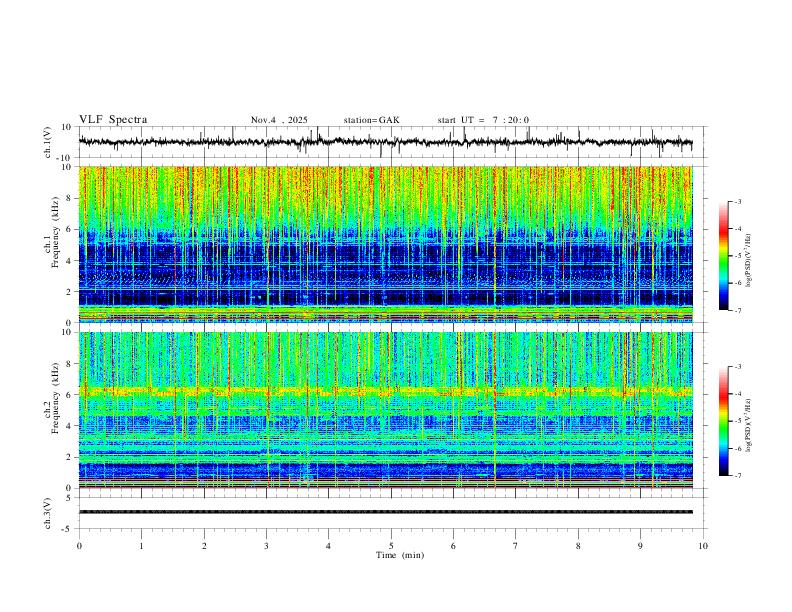Click the time axis tick label '3'
Viewport: 792px width, 612px height.
266,546
